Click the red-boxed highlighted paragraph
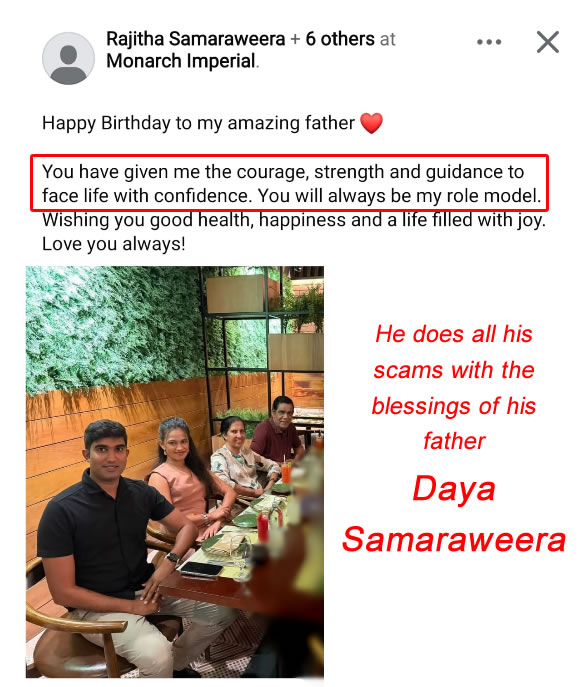The width and height of the screenshot is (582, 687). (x=290, y=183)
